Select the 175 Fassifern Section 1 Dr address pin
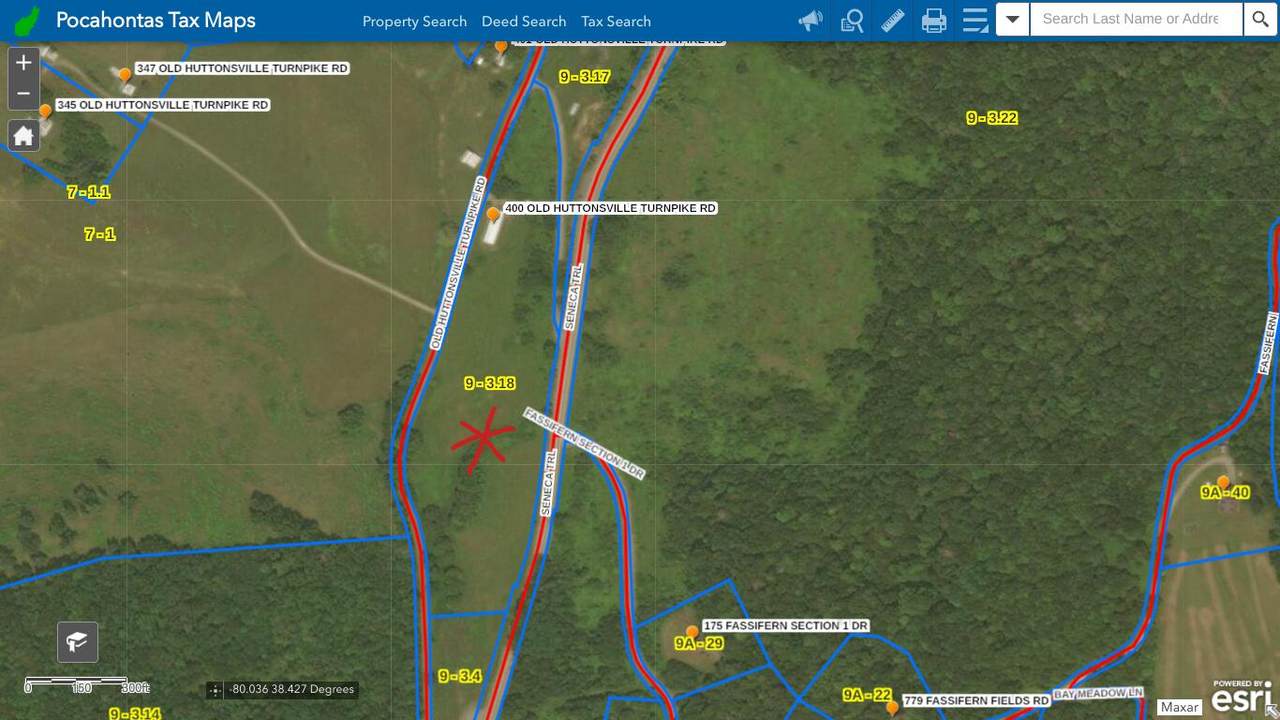Screen dimensions: 1280x720 point(691,632)
